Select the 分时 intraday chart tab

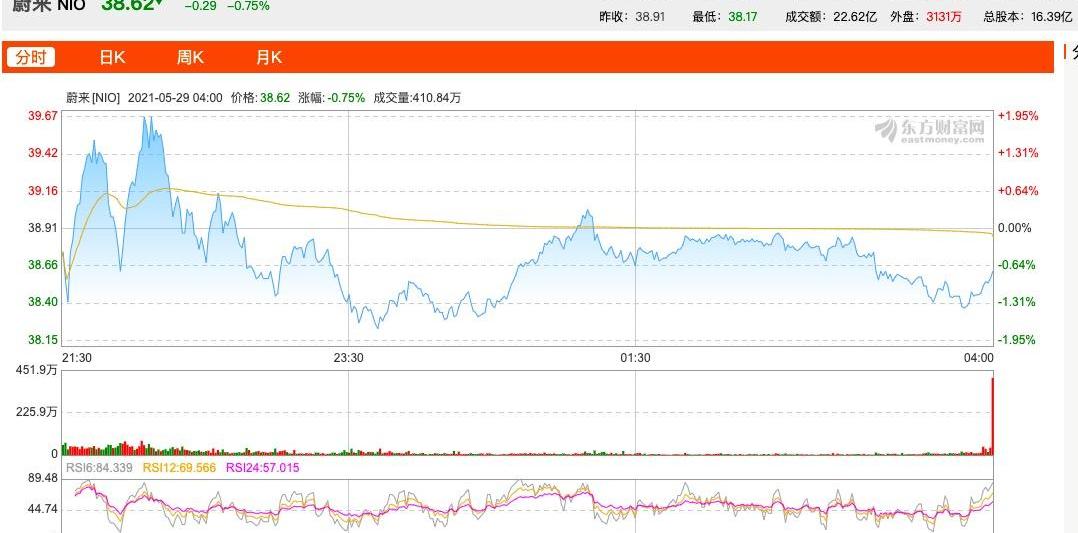click(x=31, y=57)
